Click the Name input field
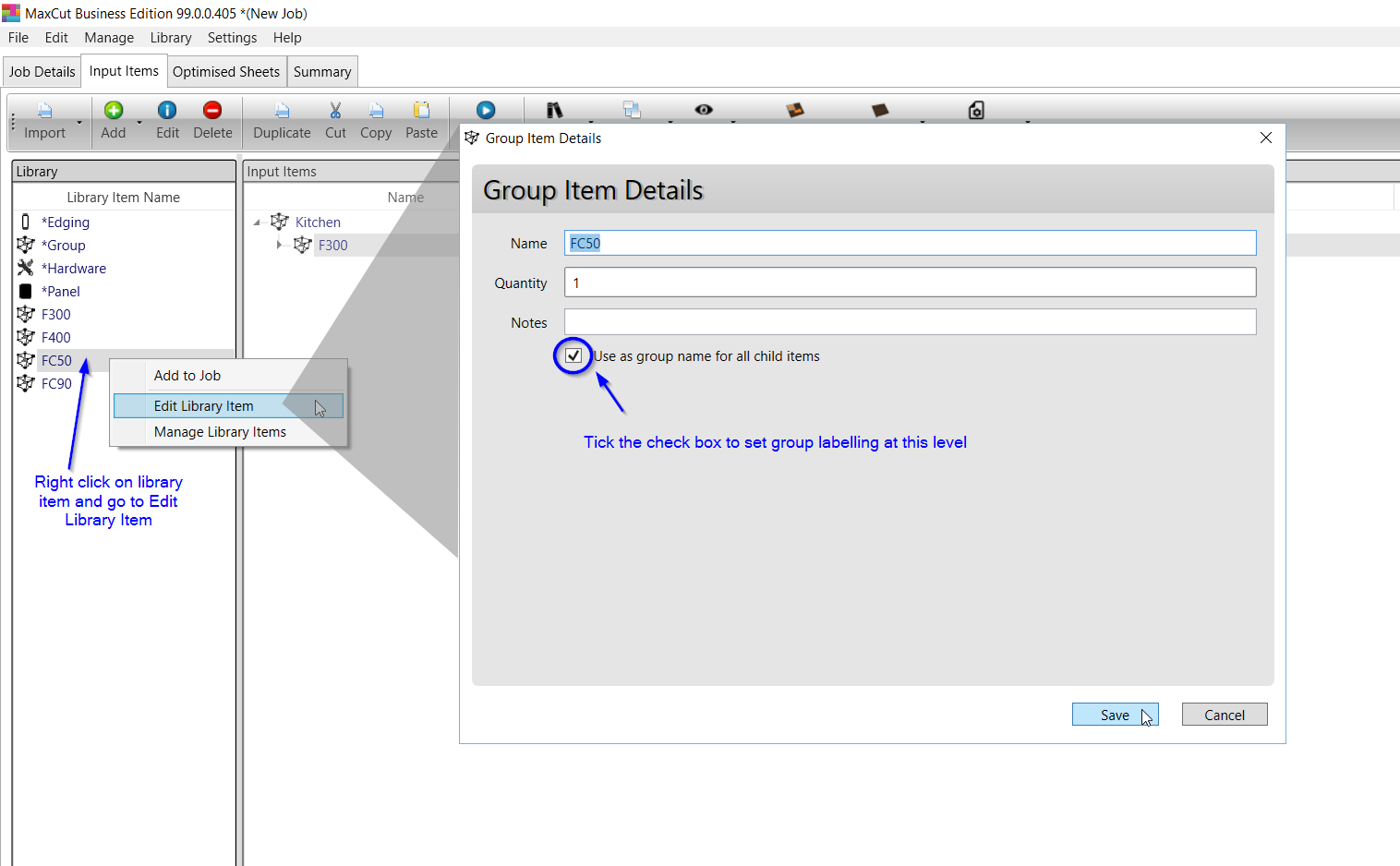This screenshot has height=866, width=1400. pyautogui.click(x=911, y=243)
